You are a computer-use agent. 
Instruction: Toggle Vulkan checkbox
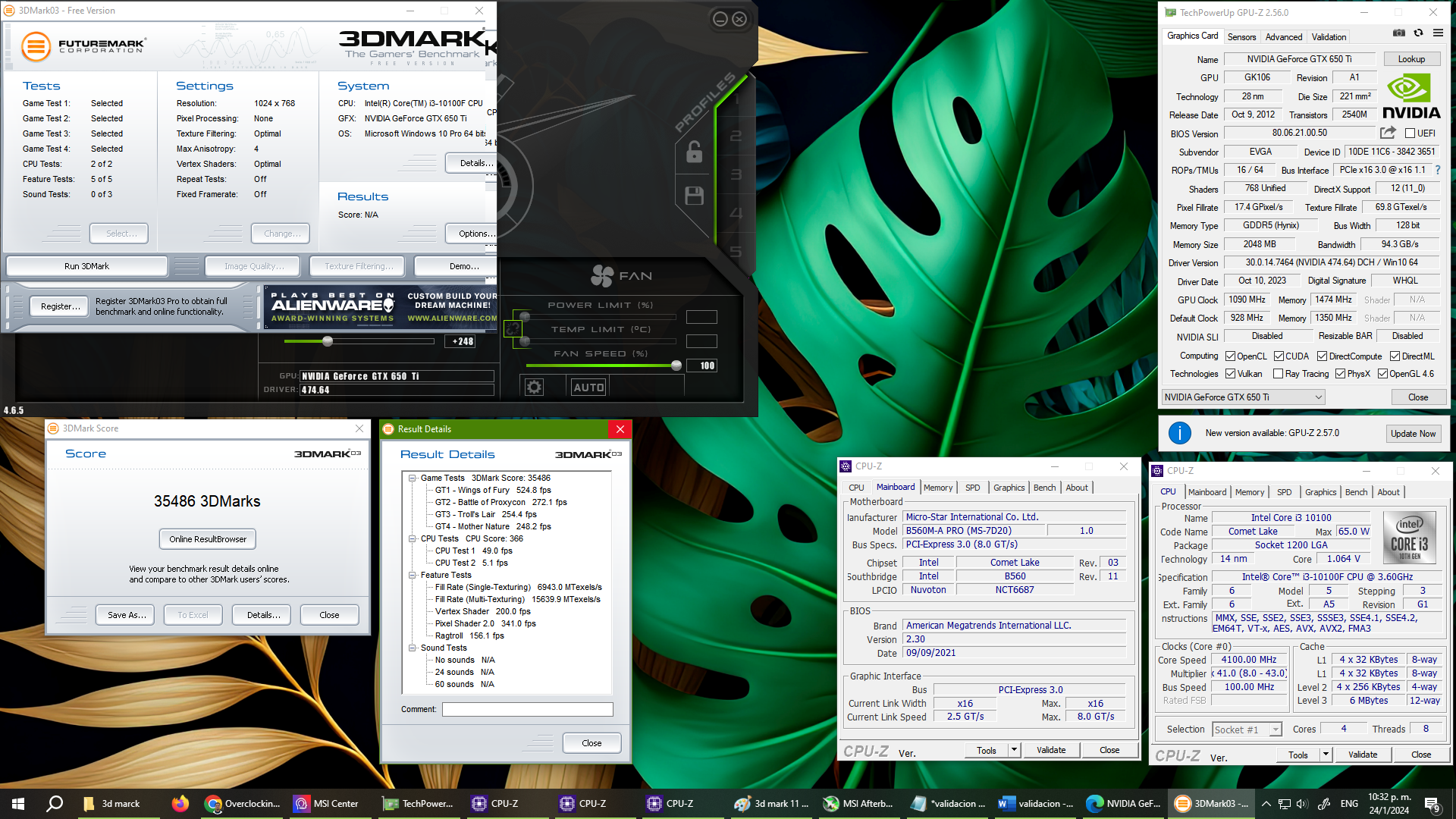pos(1231,374)
